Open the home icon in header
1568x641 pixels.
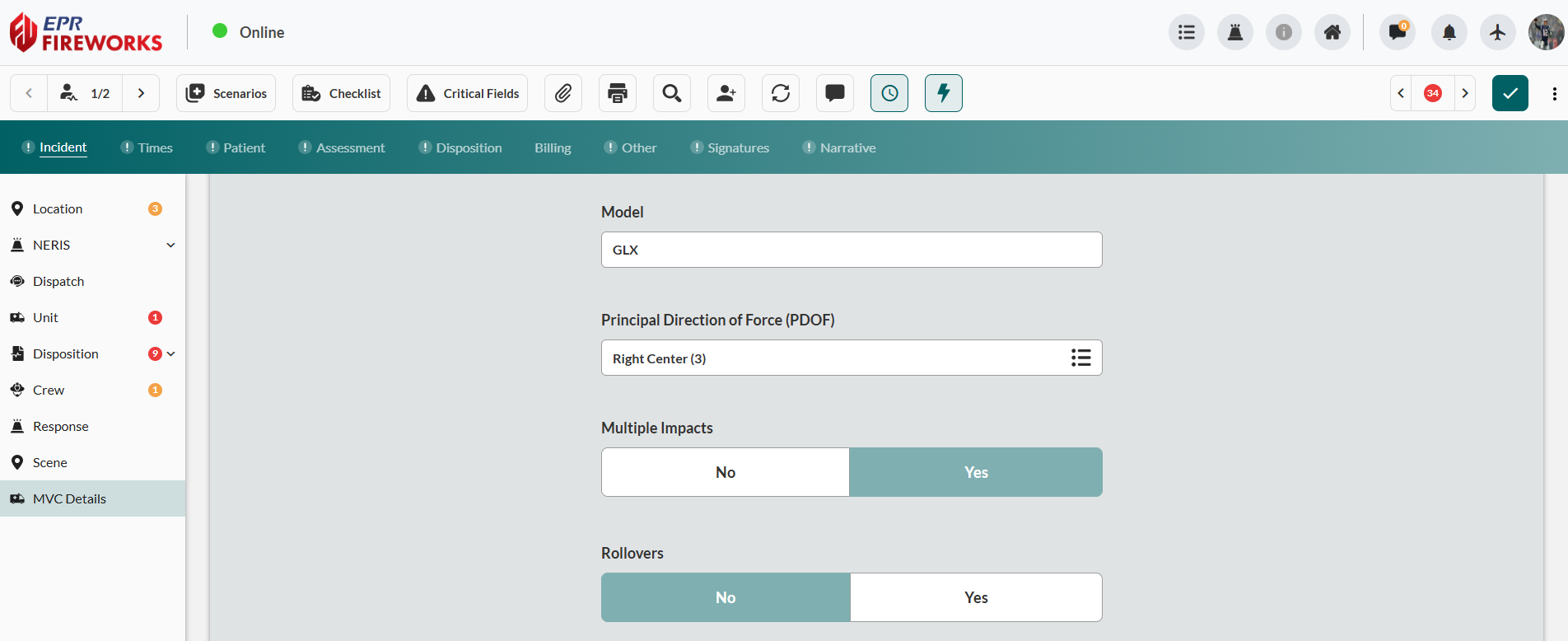tap(1332, 33)
